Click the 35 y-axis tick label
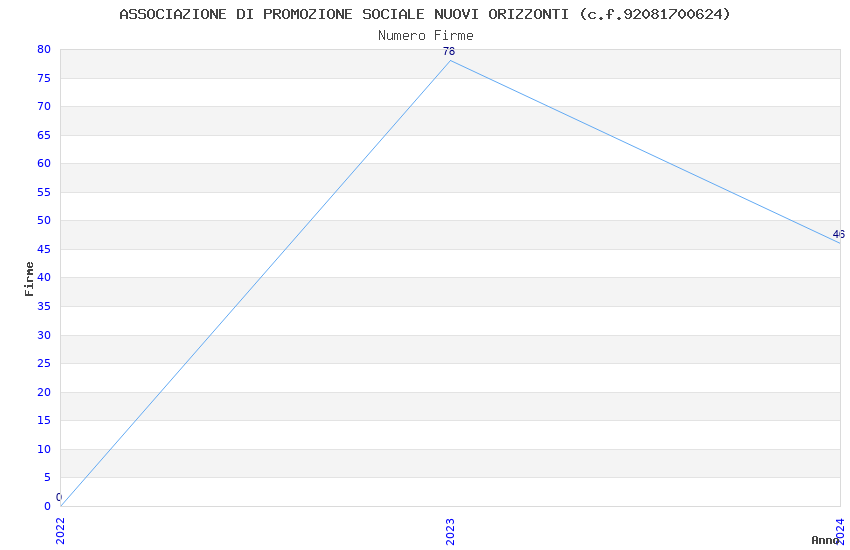 pyautogui.click(x=44, y=306)
